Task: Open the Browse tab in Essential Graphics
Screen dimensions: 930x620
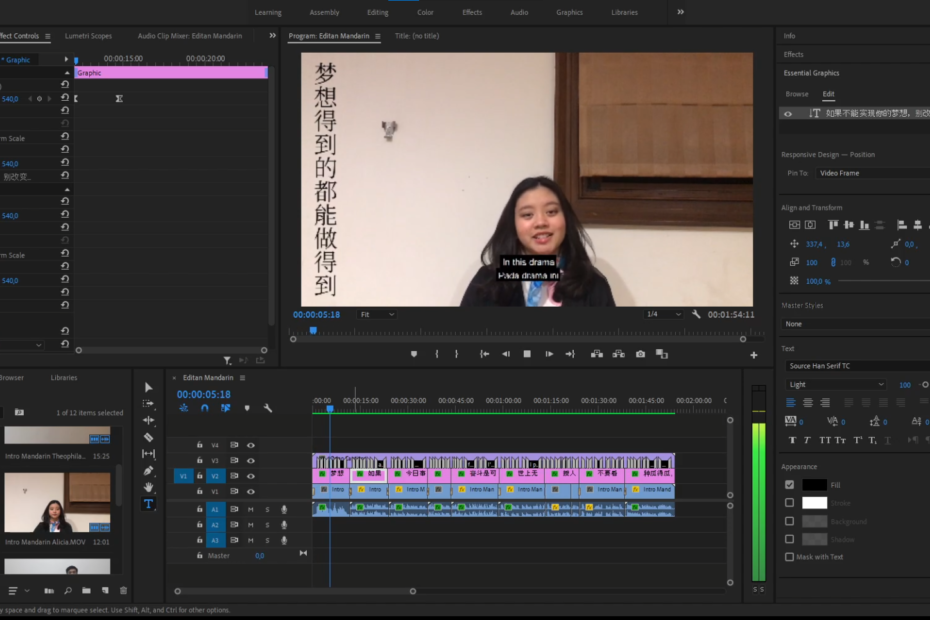Action: [x=797, y=94]
